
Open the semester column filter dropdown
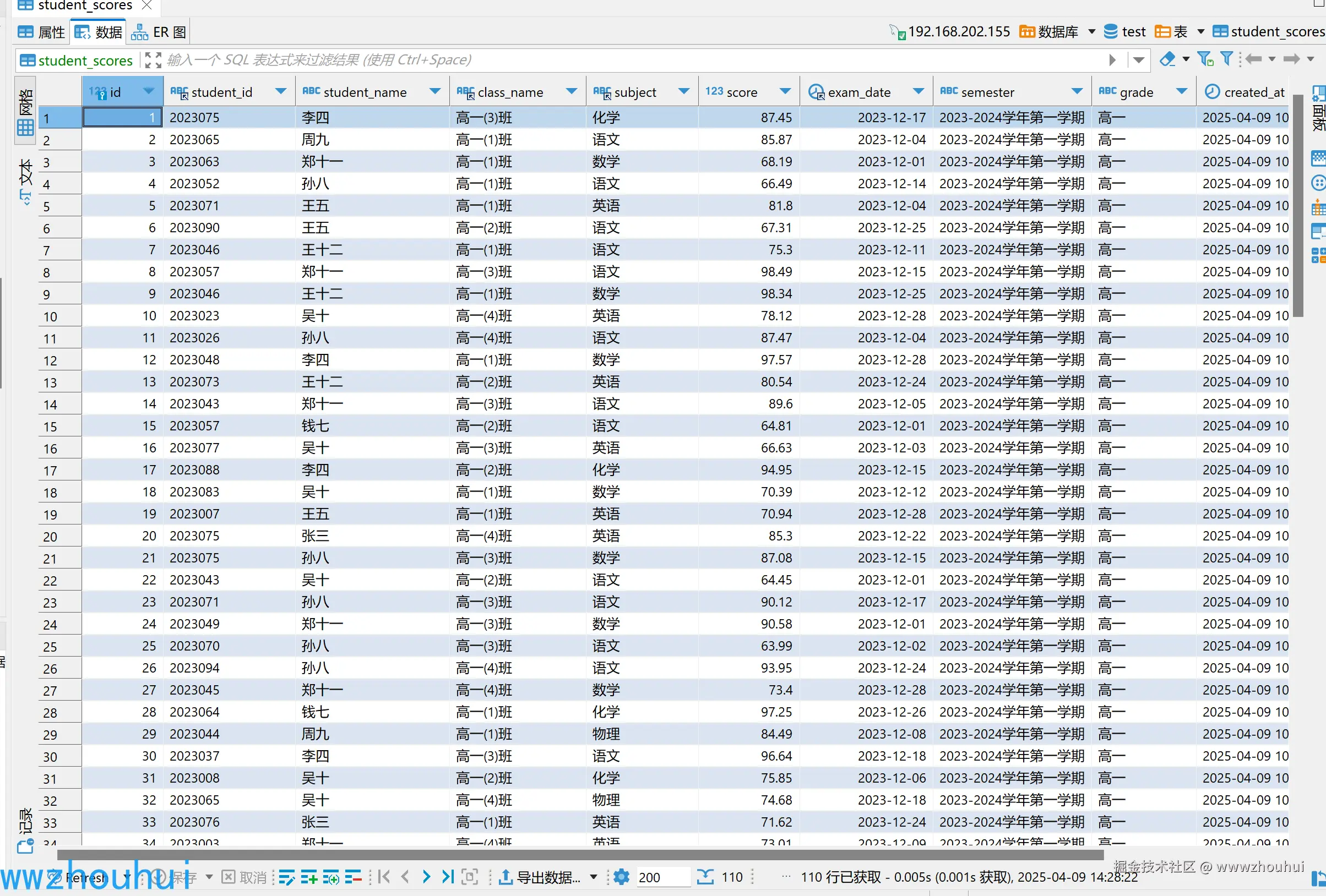[x=1077, y=92]
